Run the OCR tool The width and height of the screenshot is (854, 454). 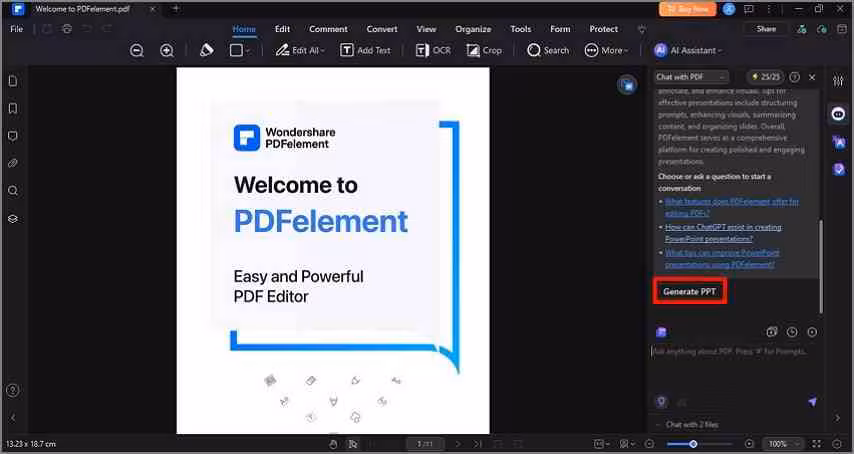click(433, 50)
